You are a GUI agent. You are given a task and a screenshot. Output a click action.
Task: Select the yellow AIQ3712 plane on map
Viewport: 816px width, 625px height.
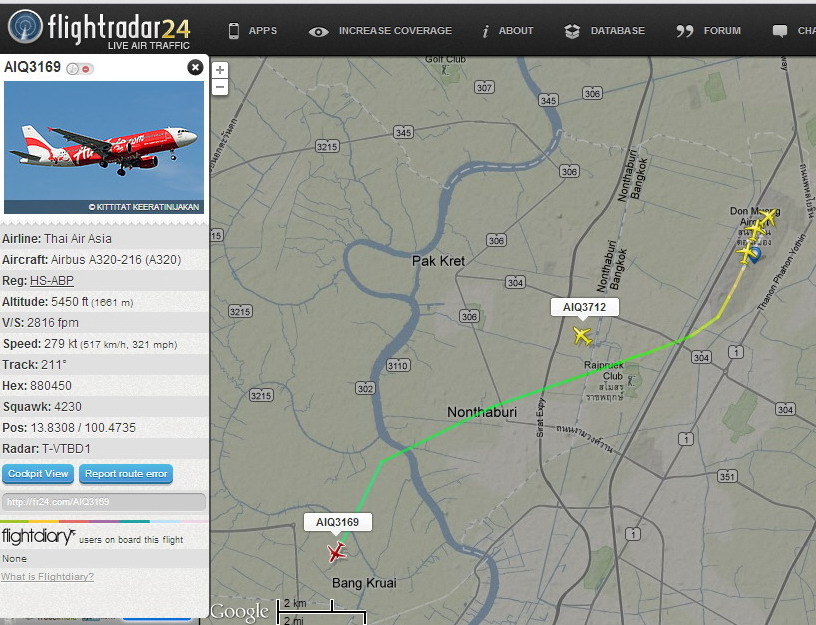coord(582,336)
